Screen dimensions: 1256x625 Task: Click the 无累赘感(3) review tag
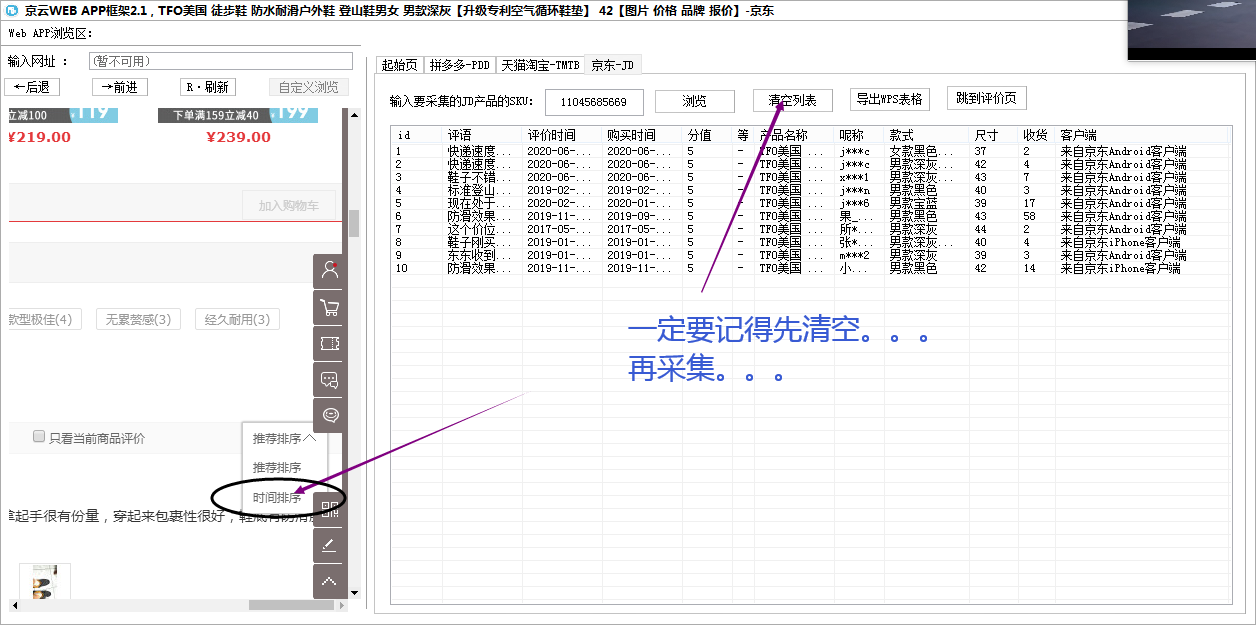137,320
